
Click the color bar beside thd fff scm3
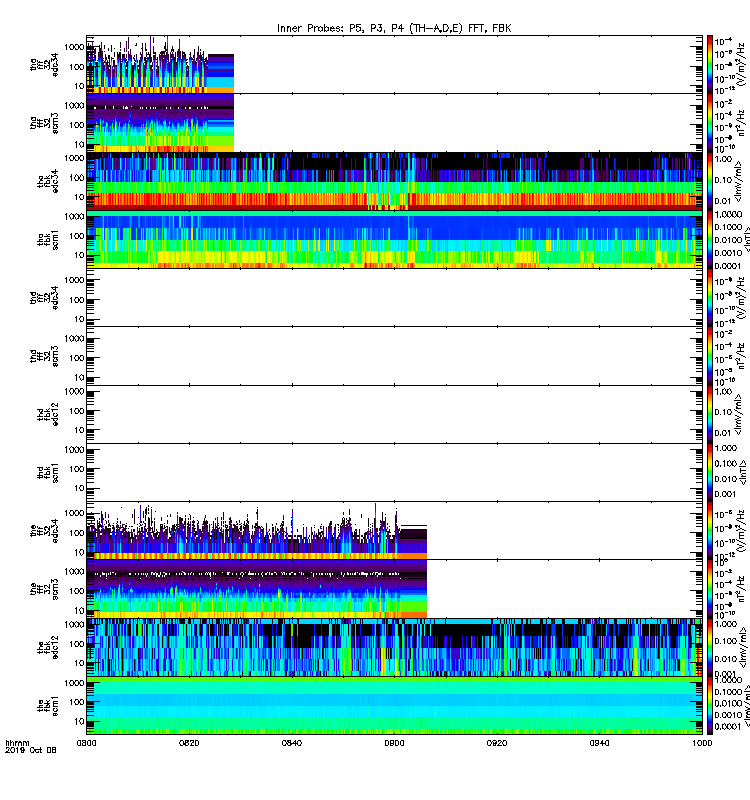click(x=710, y=356)
